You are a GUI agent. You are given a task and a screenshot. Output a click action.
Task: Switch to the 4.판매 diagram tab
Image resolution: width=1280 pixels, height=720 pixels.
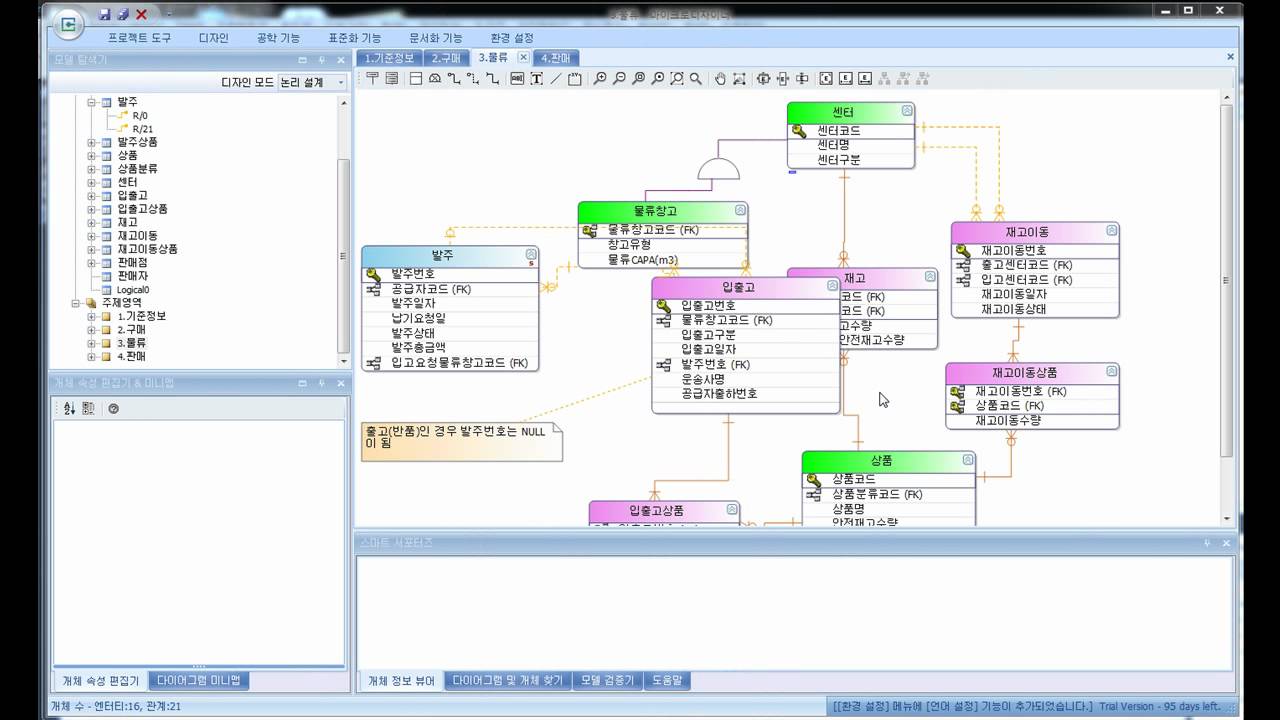click(x=556, y=58)
